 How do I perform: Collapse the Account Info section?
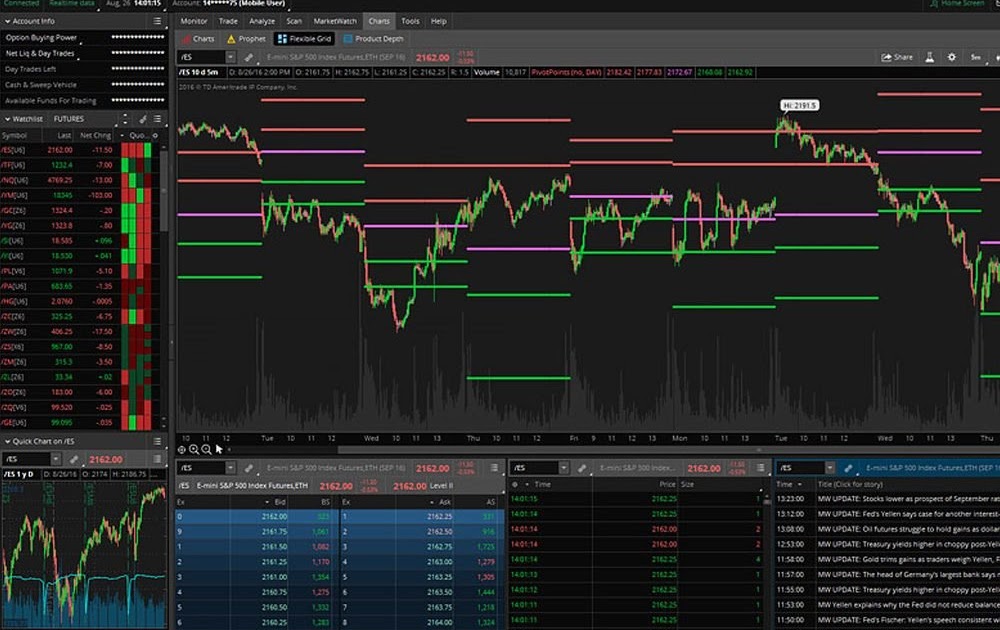click(7, 21)
